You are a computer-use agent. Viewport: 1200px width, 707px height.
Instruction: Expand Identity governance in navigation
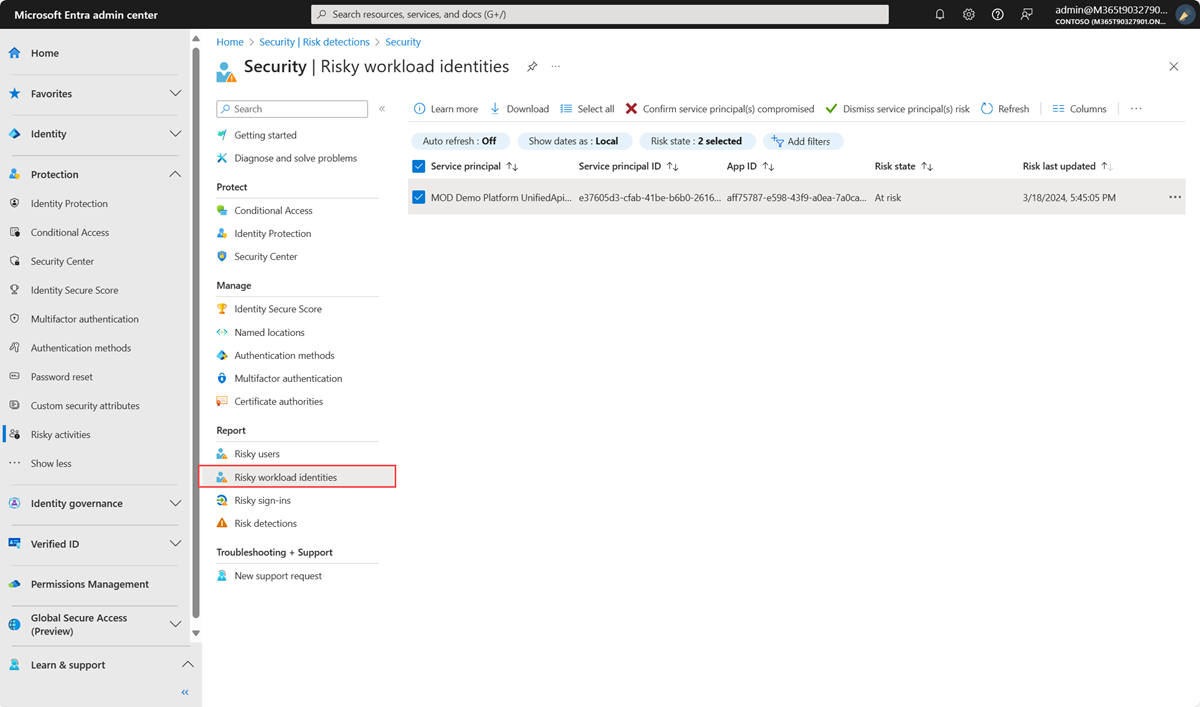(175, 504)
